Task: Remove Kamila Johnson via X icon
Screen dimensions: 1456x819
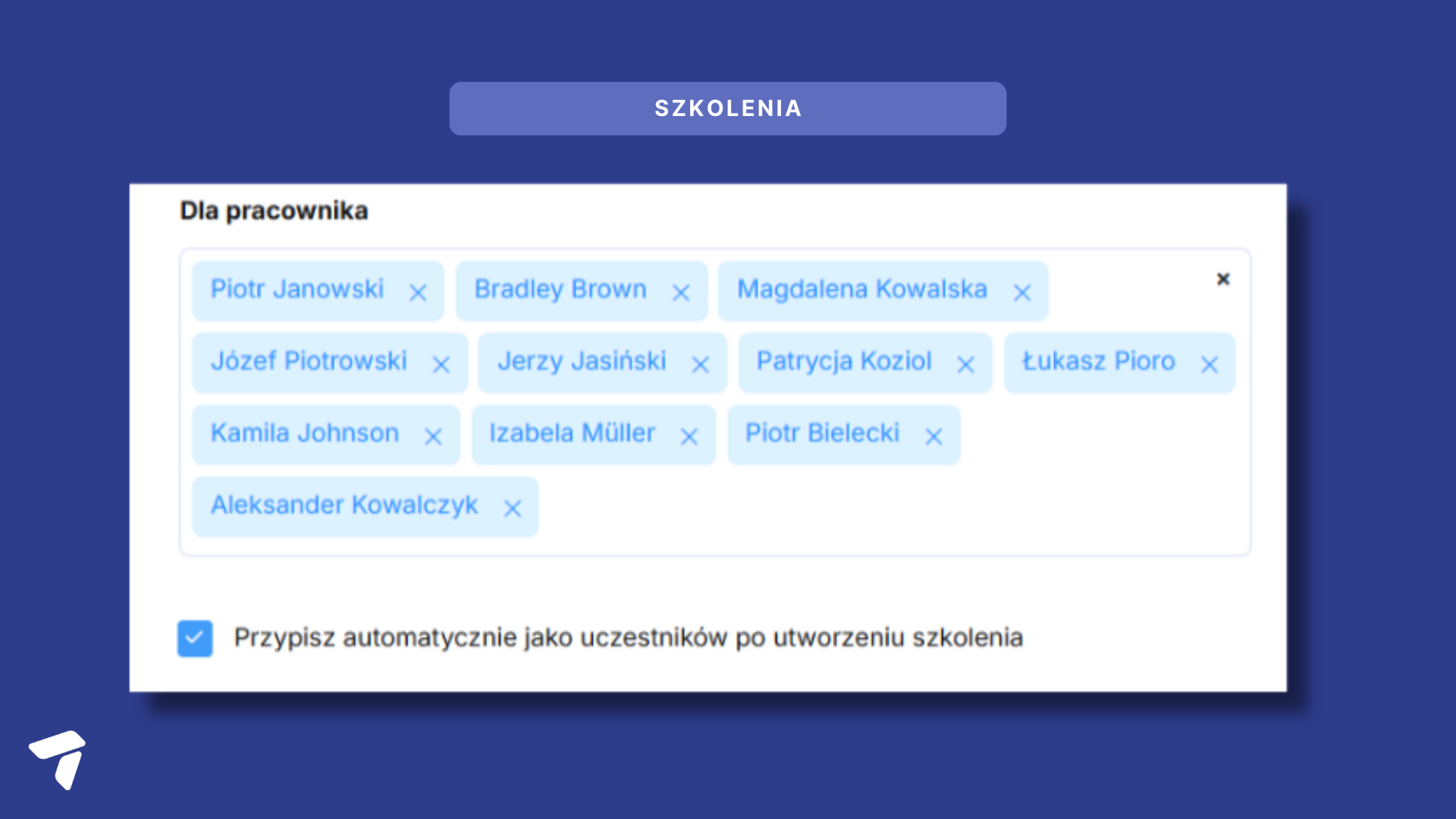Action: (433, 437)
